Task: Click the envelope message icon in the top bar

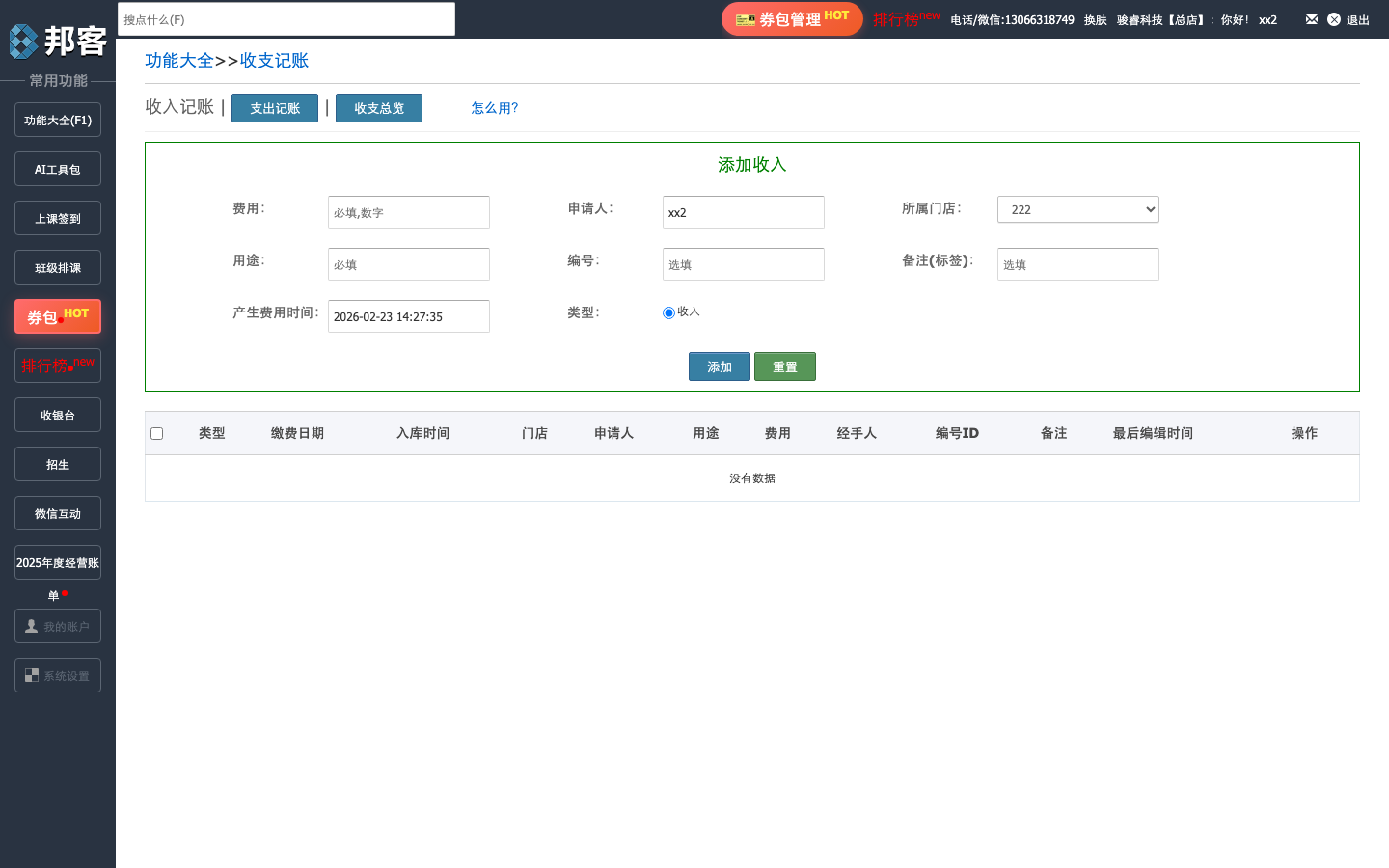Action: tap(1311, 18)
